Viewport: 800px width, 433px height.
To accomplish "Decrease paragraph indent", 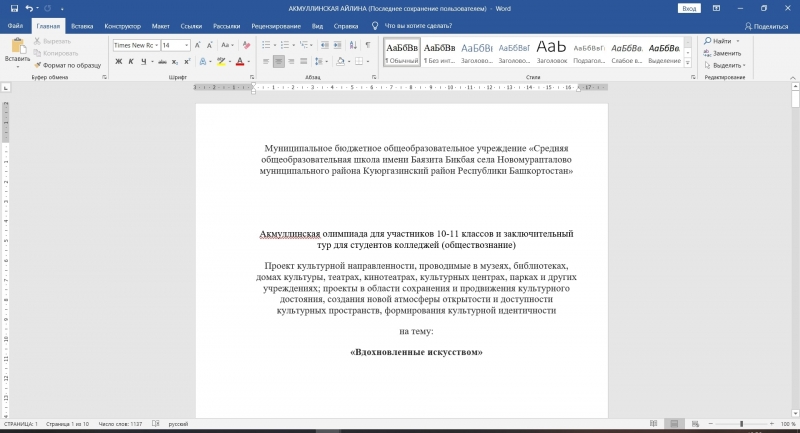I will pos(324,45).
